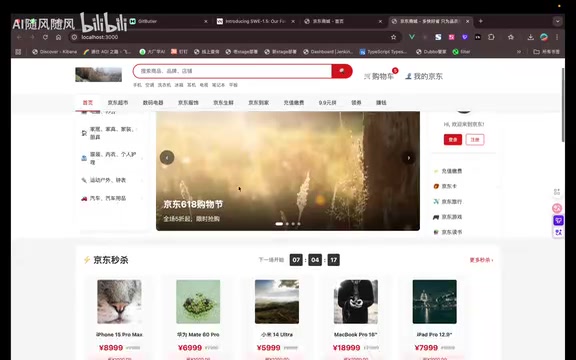Open the green V browser extension
This screenshot has width=576, height=360.
point(412,37)
